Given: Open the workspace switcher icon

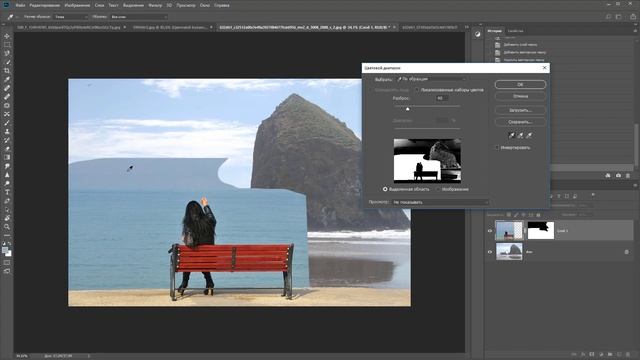Looking at the screenshot, I should [x=618, y=17].
